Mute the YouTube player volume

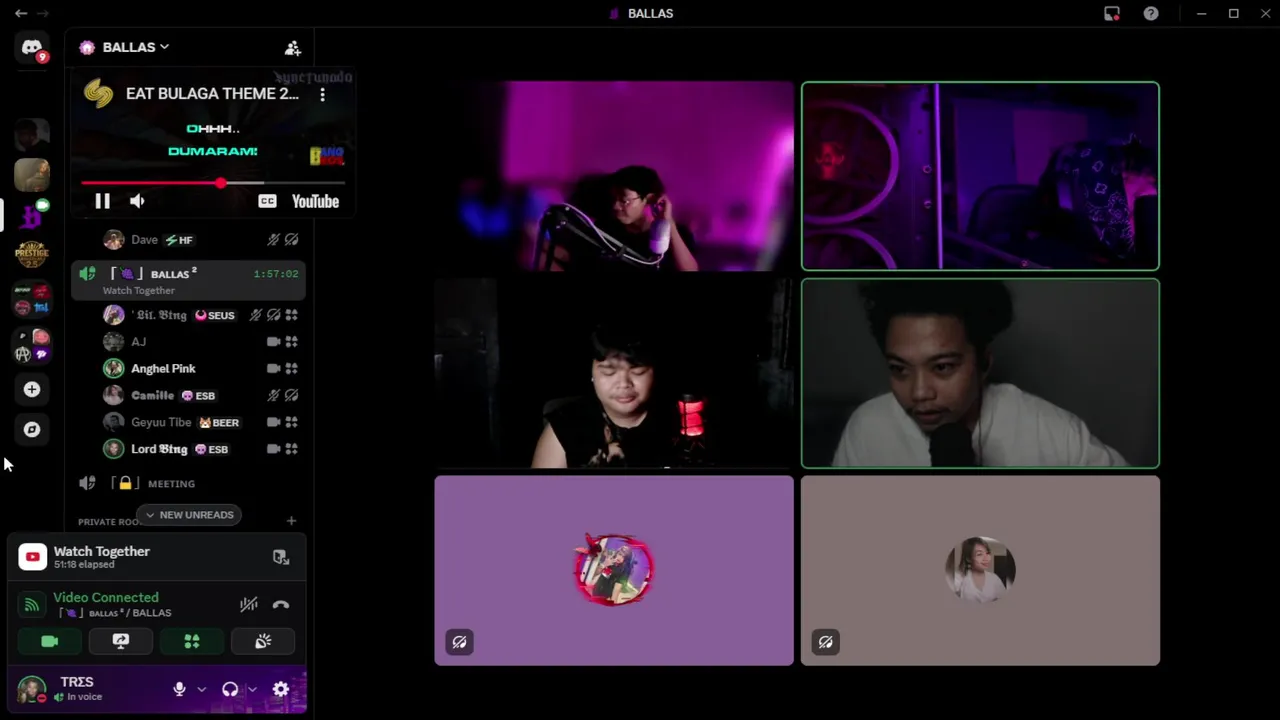[x=137, y=201]
